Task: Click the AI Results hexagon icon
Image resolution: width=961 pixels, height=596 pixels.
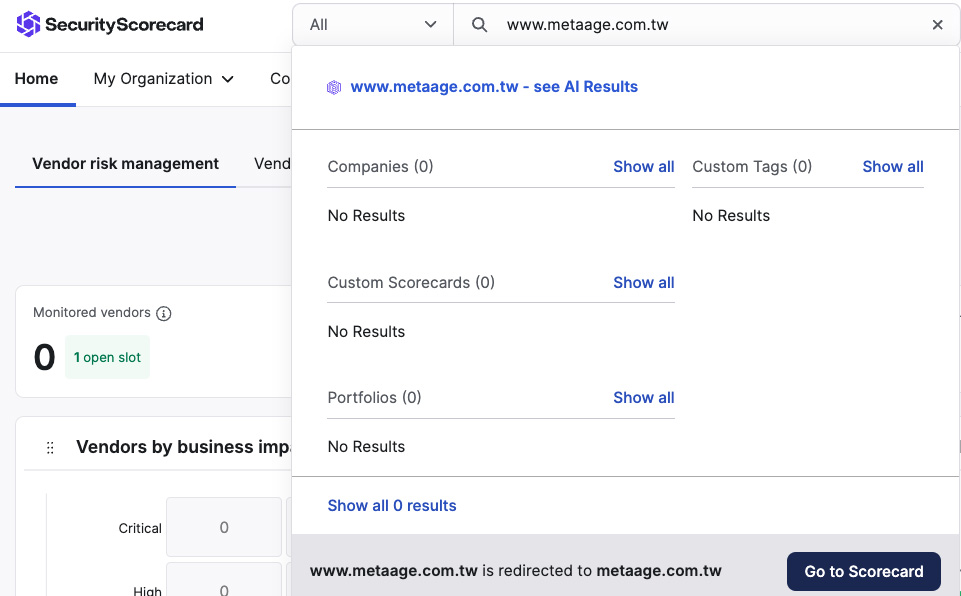Action: coord(334,87)
